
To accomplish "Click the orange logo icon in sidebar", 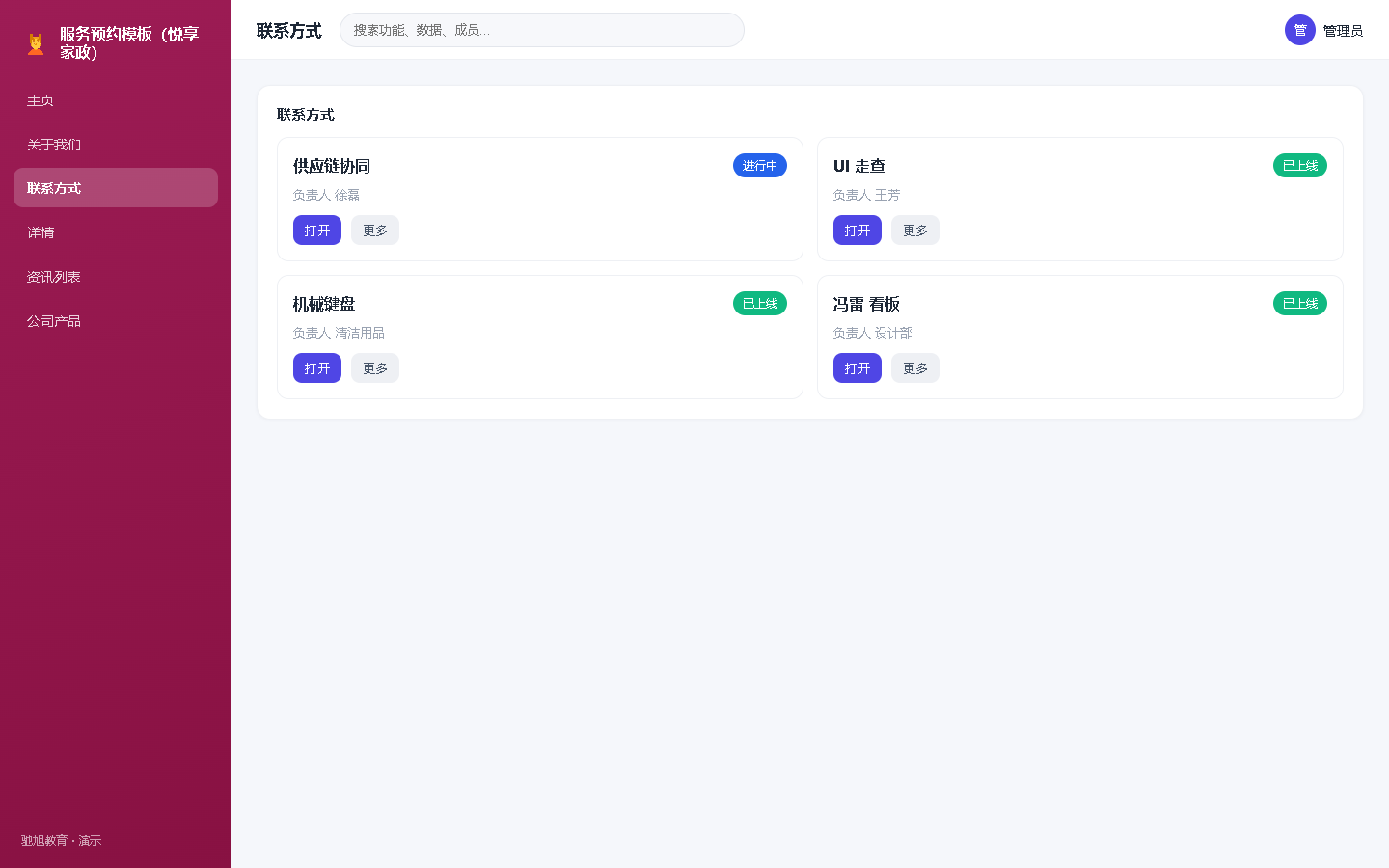I will pos(36,43).
